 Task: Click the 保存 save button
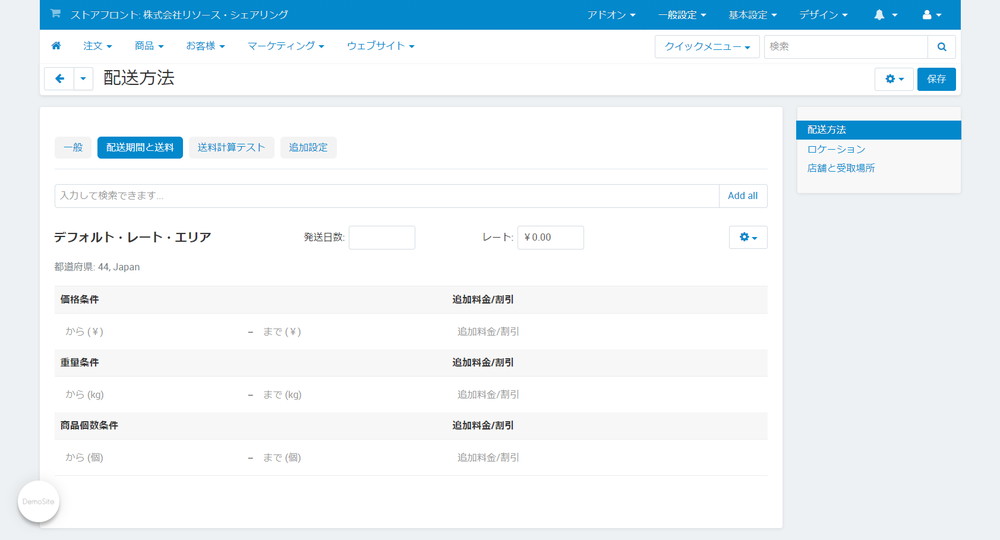pos(936,79)
